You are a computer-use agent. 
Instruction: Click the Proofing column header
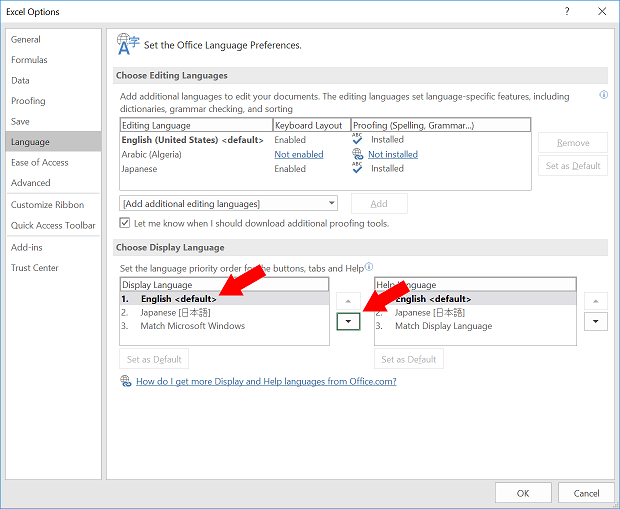tap(441, 125)
